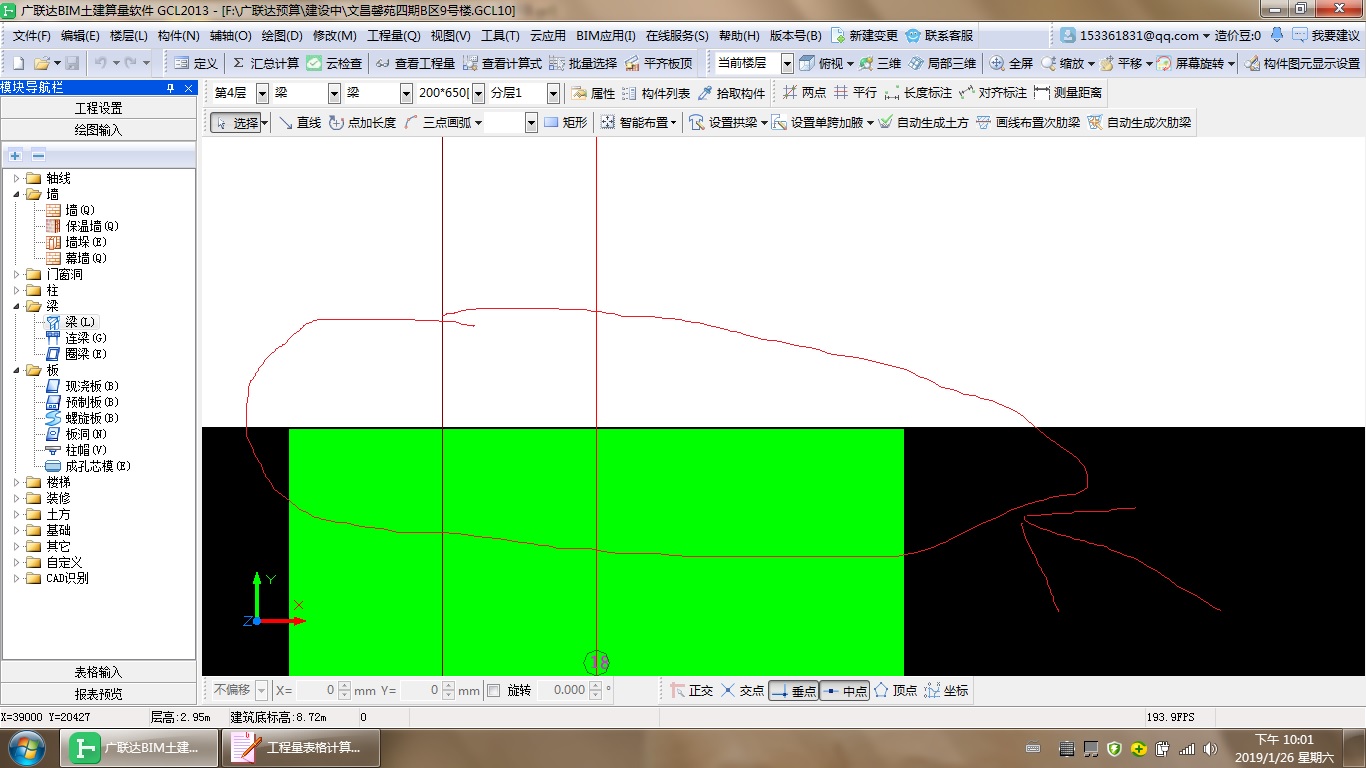Select 点加长度 point plus length tool
The width and height of the screenshot is (1366, 768).
click(362, 123)
